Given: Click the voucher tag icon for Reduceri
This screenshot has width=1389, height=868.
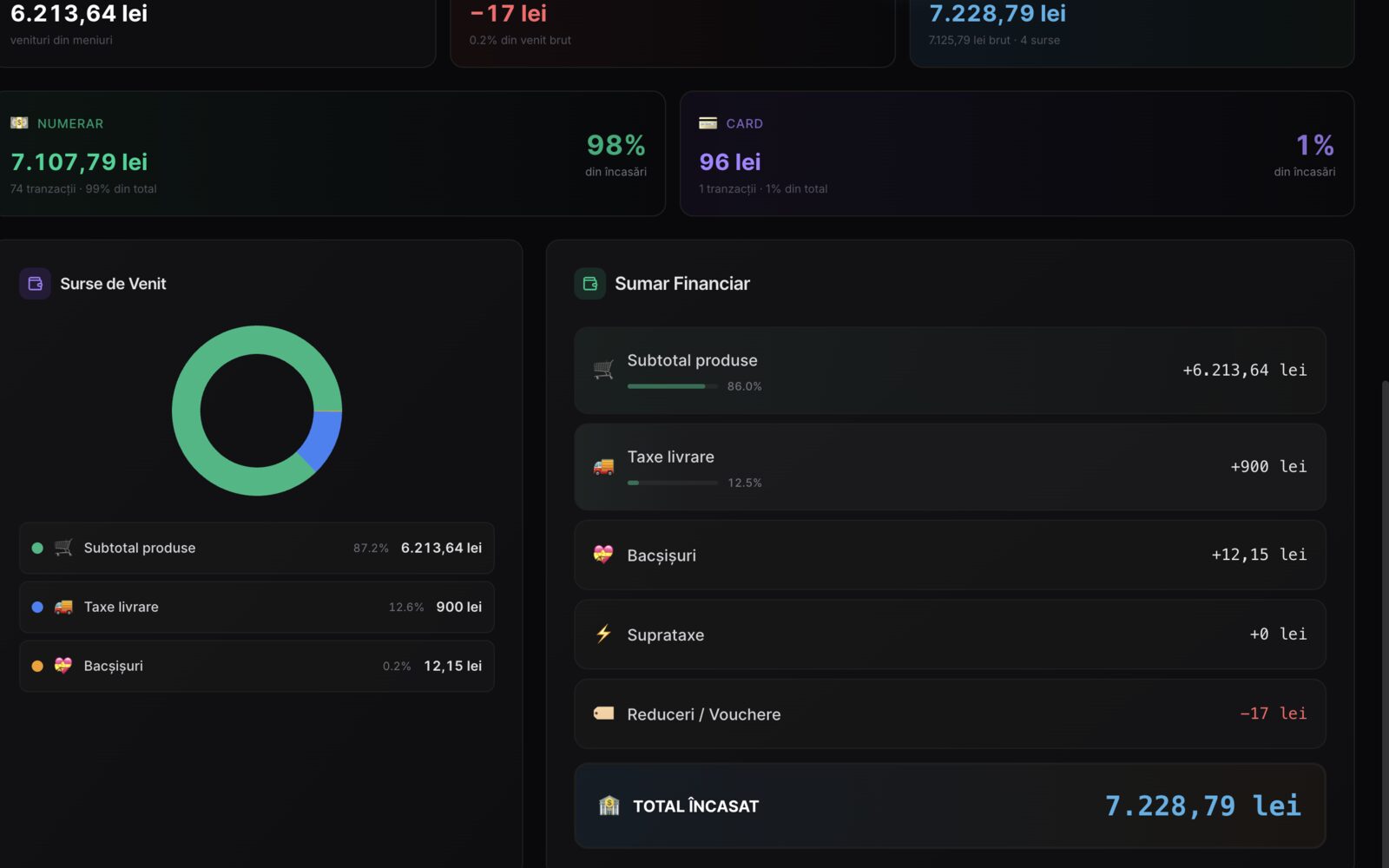Looking at the screenshot, I should tap(603, 713).
